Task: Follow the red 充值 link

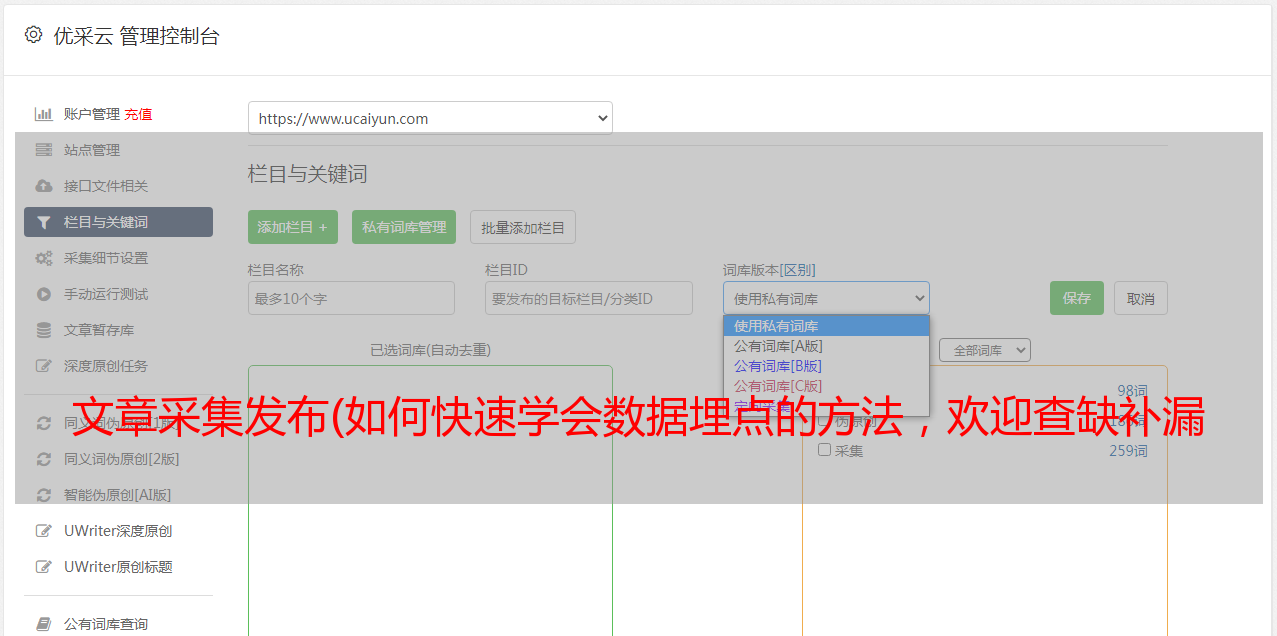Action: pyautogui.click(x=138, y=114)
